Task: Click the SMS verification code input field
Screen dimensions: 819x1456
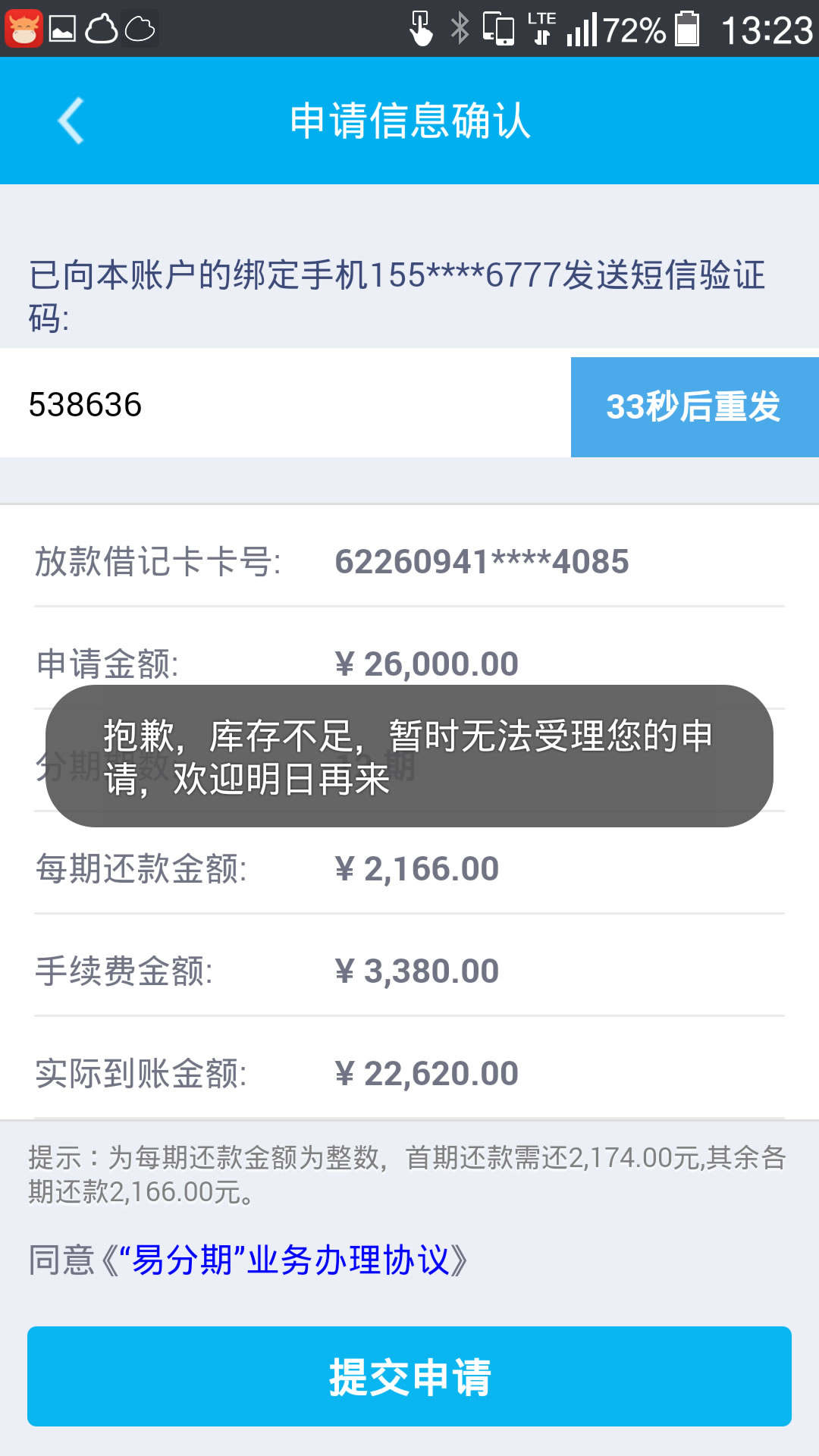Action: point(285,404)
